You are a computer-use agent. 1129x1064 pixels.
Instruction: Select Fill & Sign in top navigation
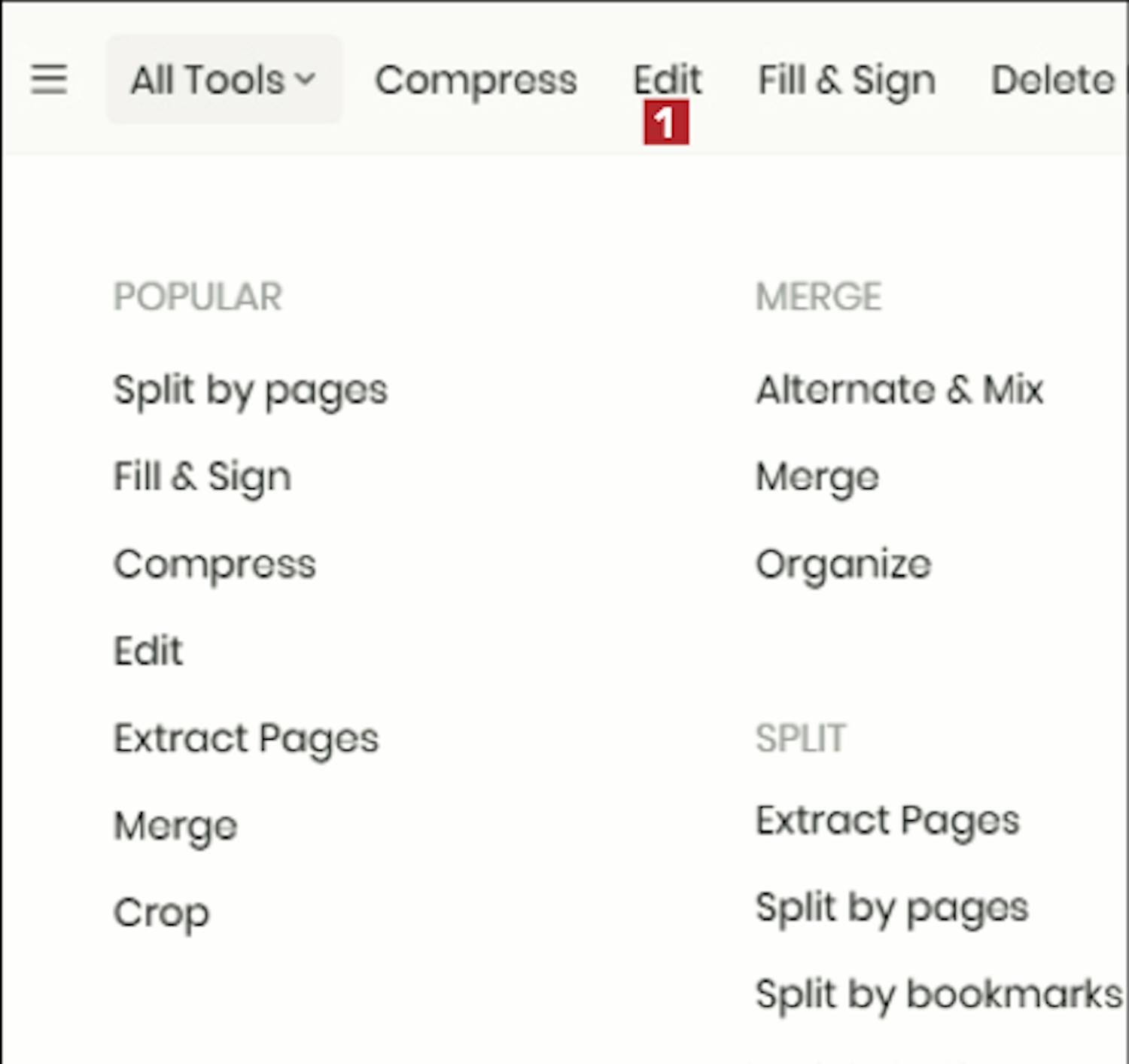point(847,80)
